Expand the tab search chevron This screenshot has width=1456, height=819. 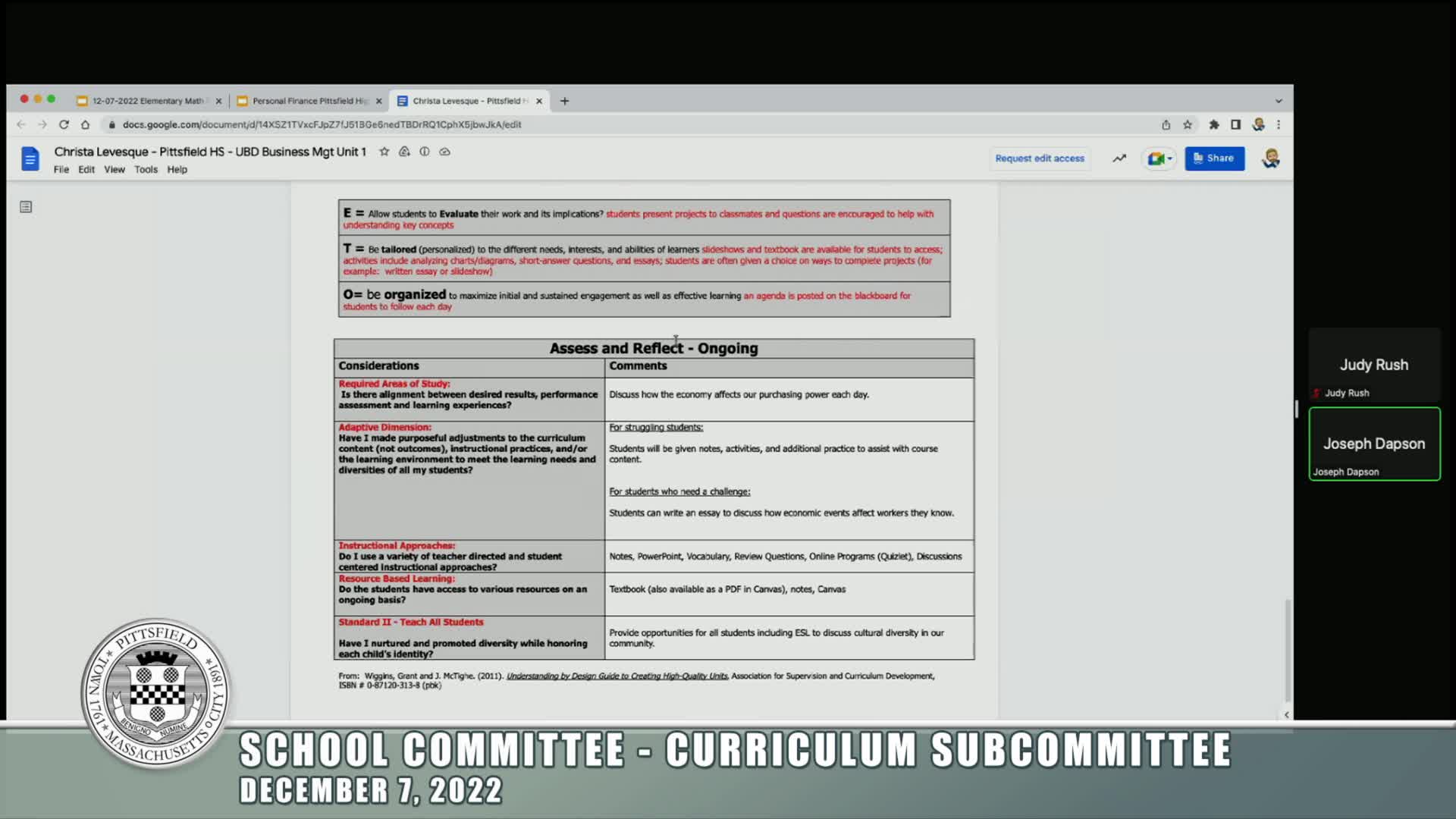tap(1279, 101)
